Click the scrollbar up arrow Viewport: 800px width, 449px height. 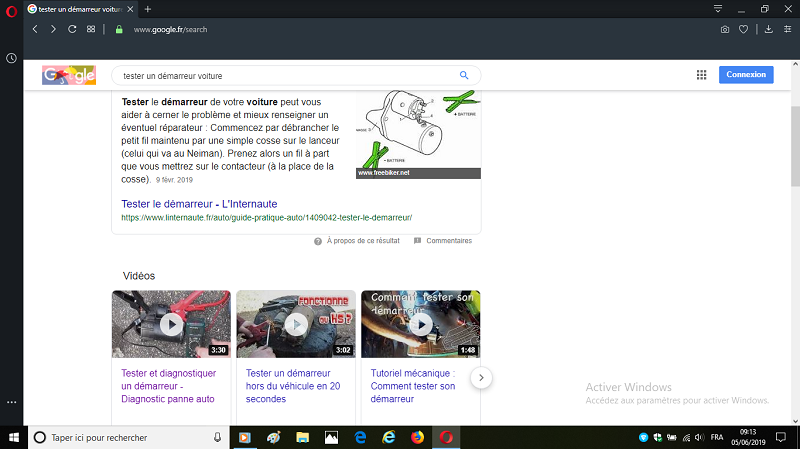pos(795,64)
